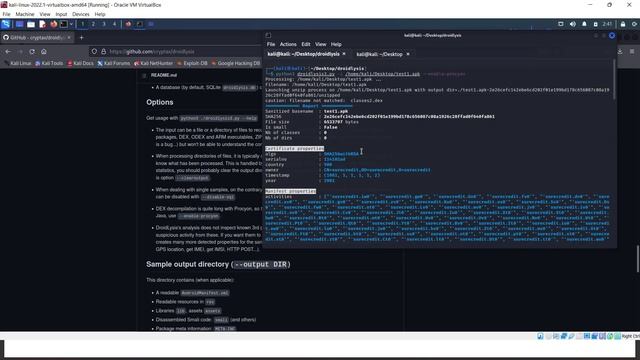This screenshot has width=640, height=360.
Task: Click the VirtualBox hard disk status icon
Action: click(x=540, y=336)
